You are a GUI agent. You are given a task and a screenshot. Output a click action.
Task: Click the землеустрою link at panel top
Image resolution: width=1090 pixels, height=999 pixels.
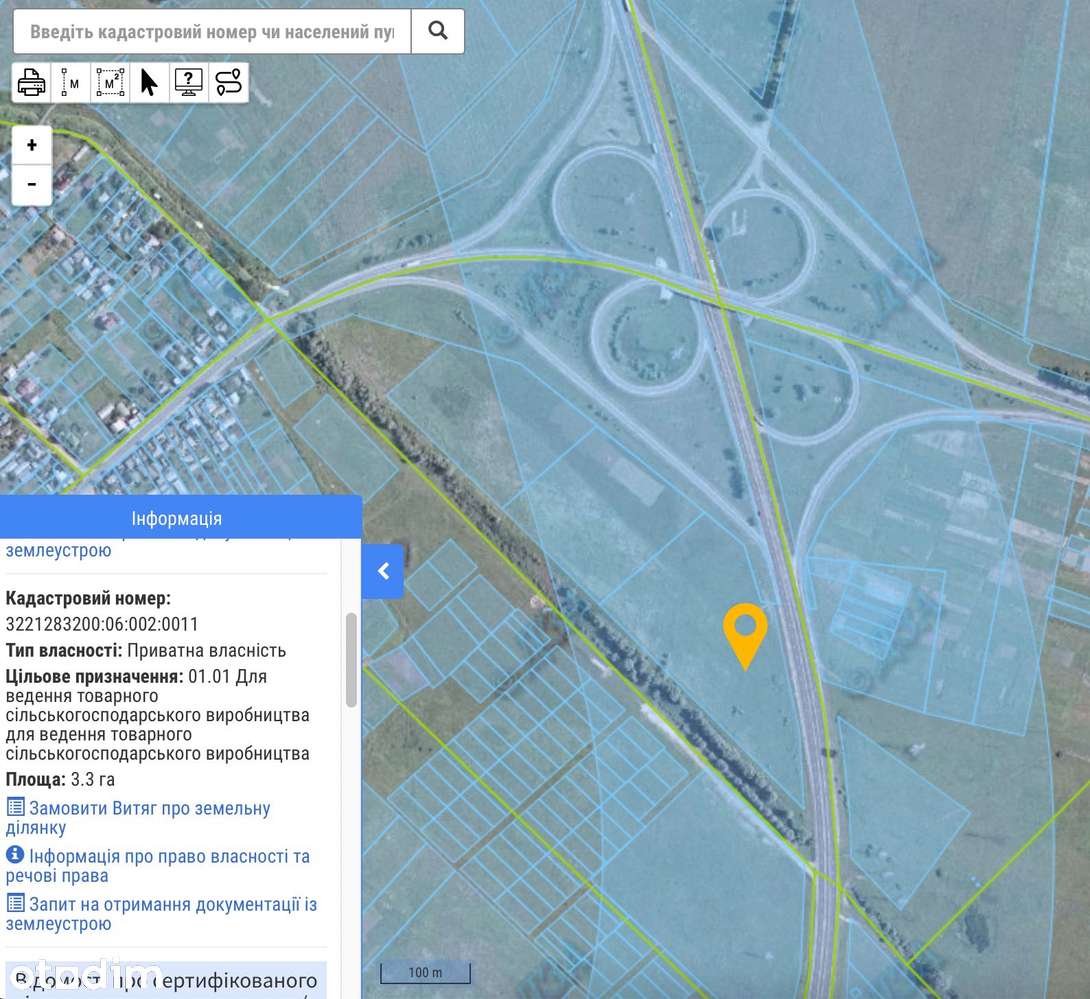[58, 550]
